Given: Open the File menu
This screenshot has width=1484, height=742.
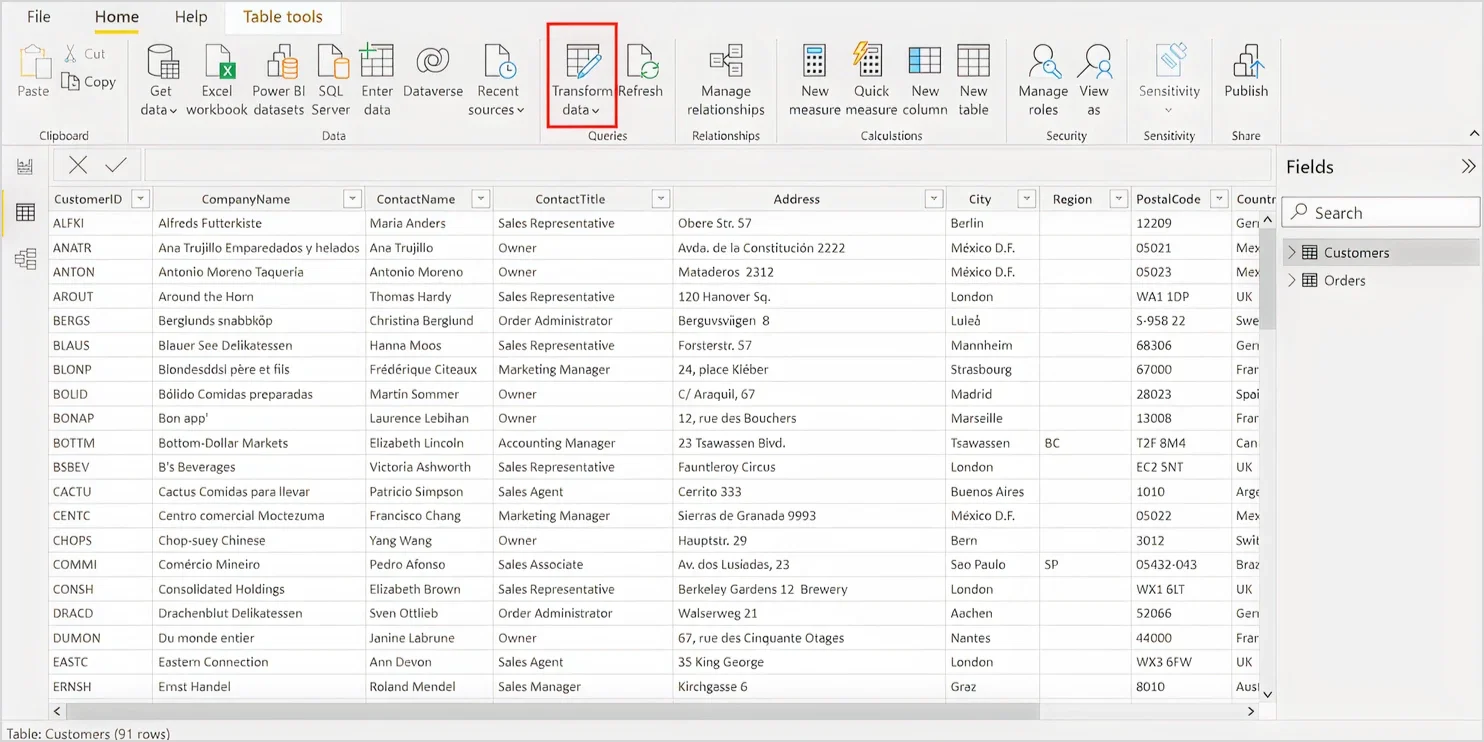Looking at the screenshot, I should [38, 17].
